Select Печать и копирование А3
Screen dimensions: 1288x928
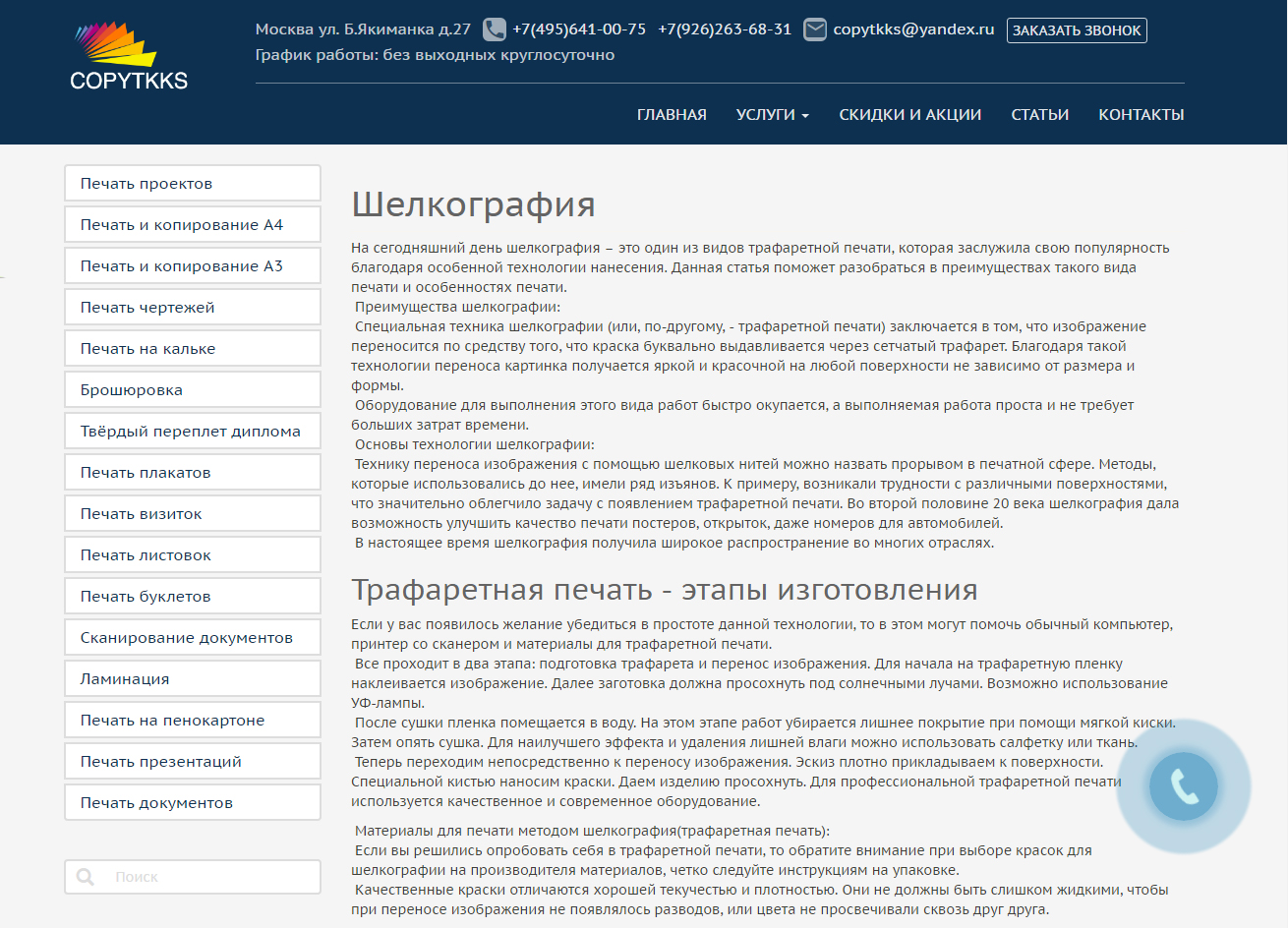(x=193, y=266)
